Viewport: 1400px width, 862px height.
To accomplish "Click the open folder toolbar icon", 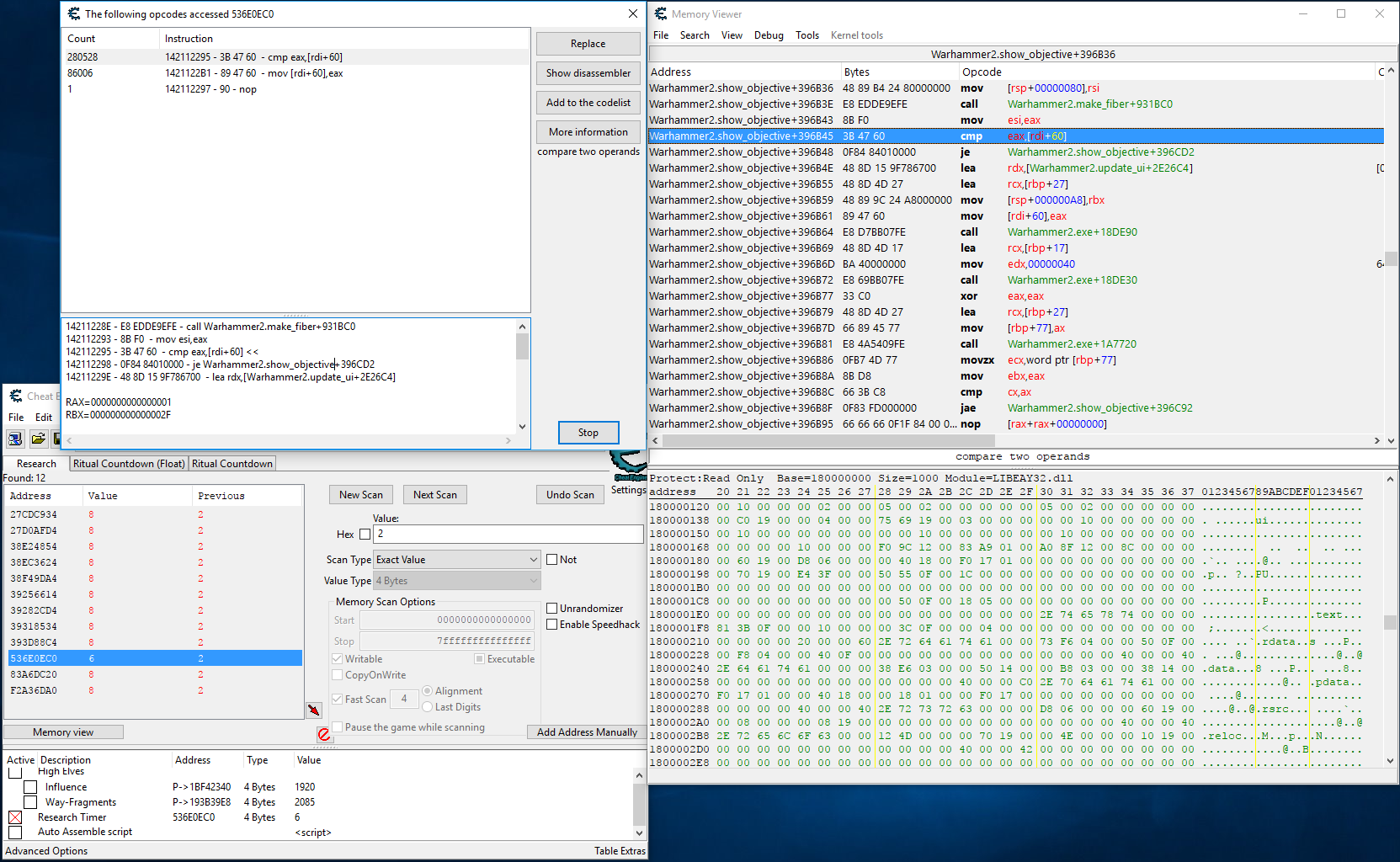I will pos(39,439).
